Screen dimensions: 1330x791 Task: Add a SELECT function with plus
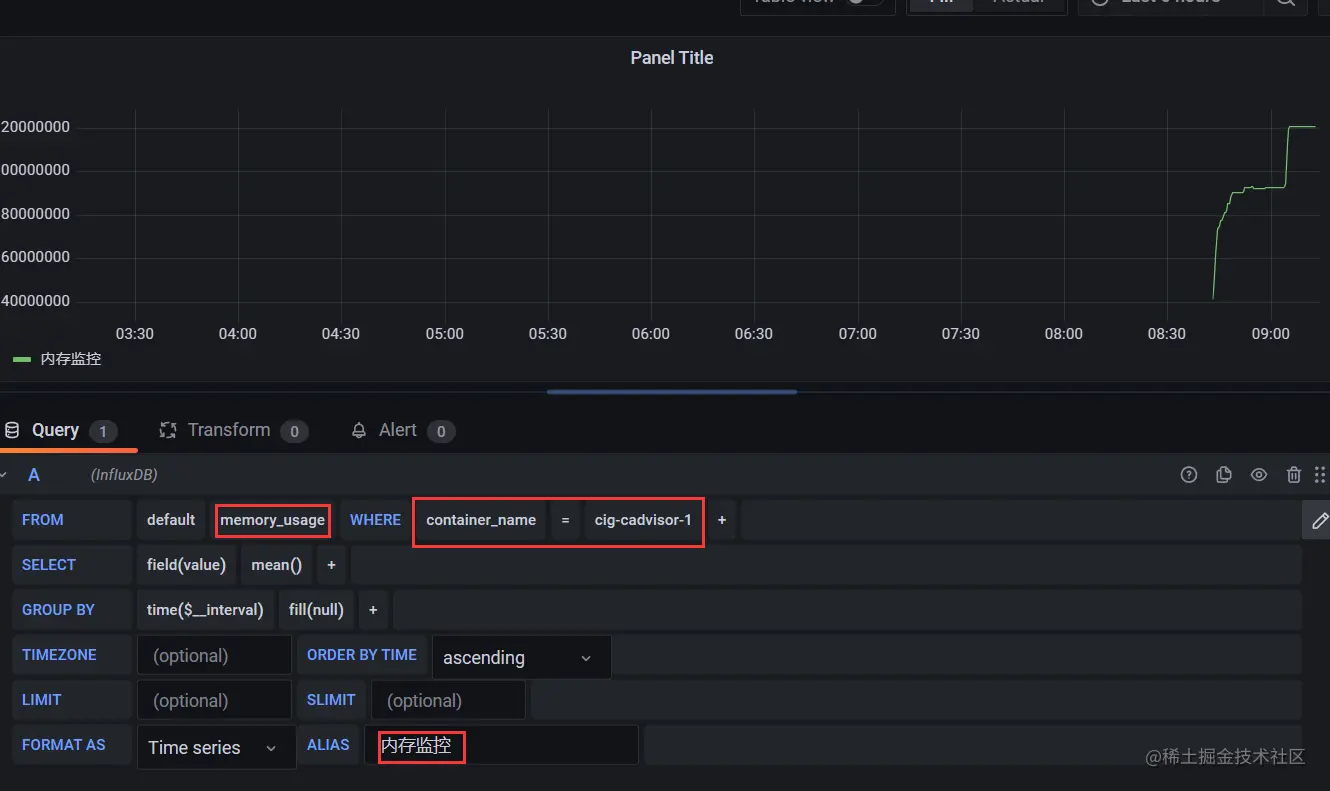[331, 565]
